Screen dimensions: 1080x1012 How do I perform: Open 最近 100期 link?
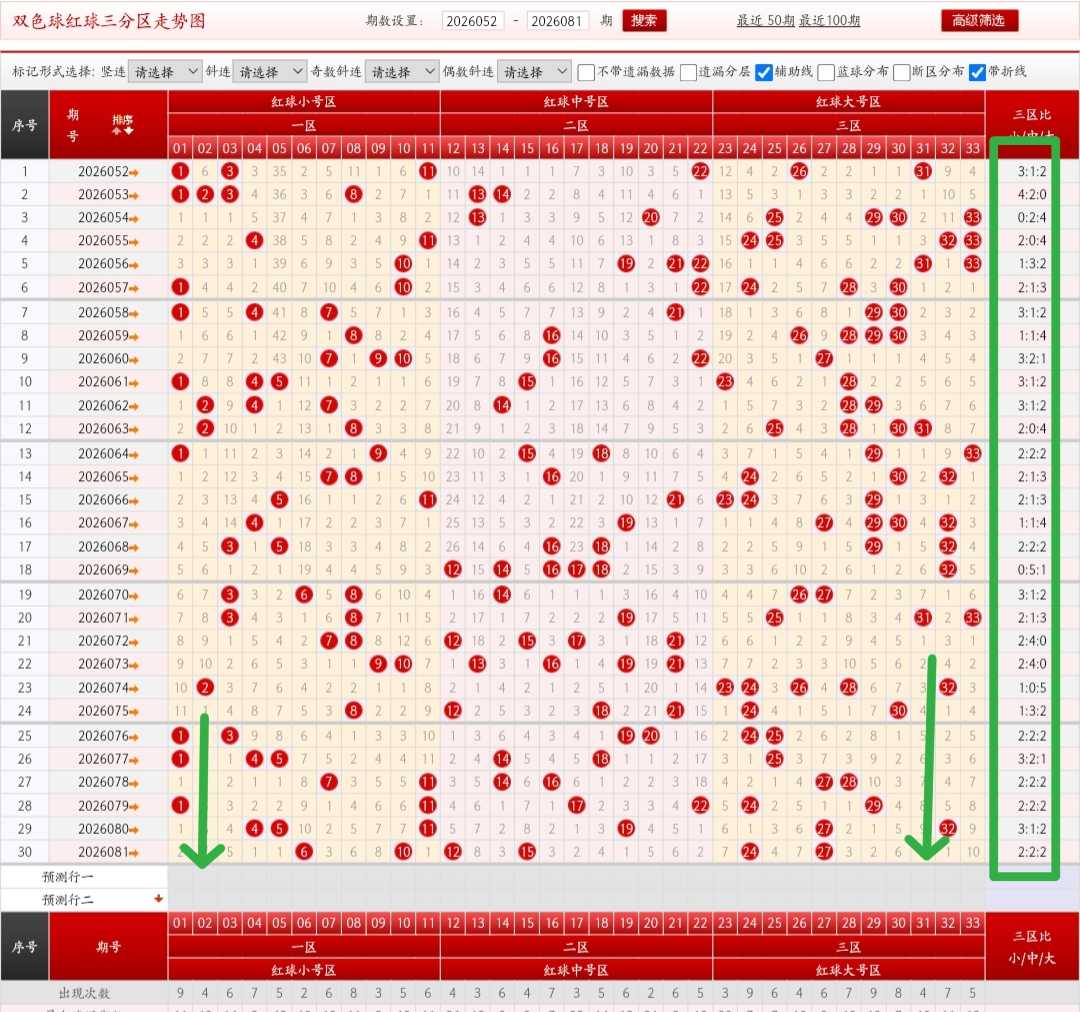pyautogui.click(x=829, y=21)
